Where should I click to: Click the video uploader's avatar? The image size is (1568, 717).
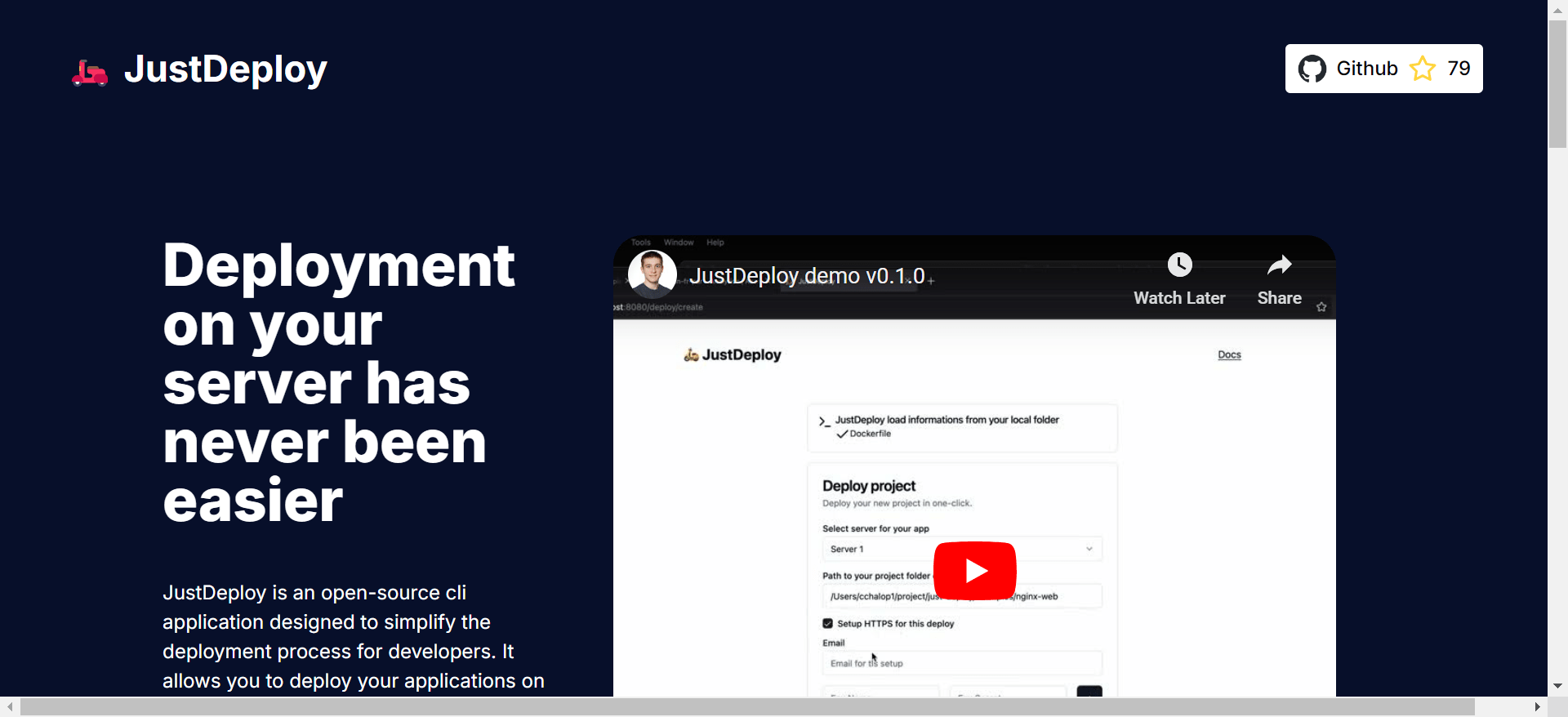click(x=652, y=274)
